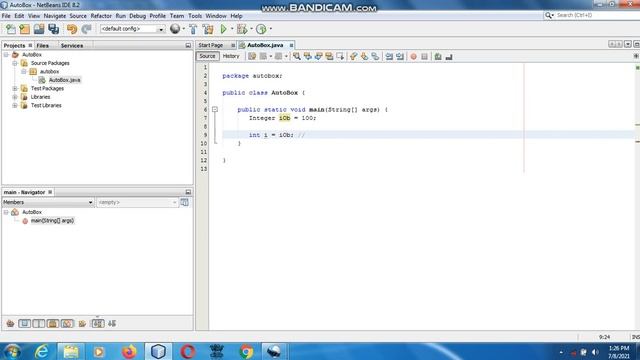Image resolution: width=640 pixels, height=360 pixels.
Task: Click the Debug Project icon
Action: tap(242, 29)
